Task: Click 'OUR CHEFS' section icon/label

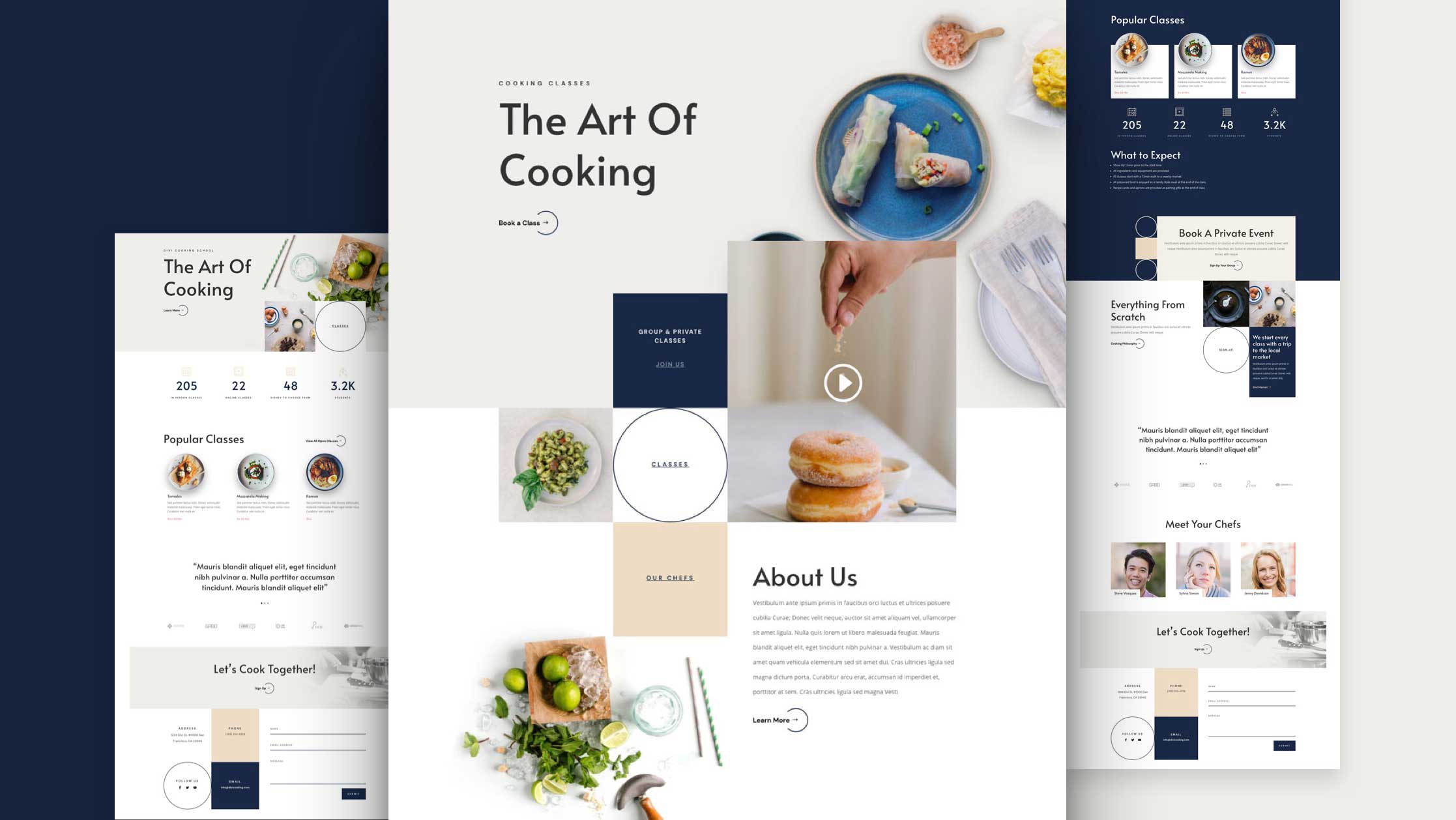Action: tap(669, 578)
